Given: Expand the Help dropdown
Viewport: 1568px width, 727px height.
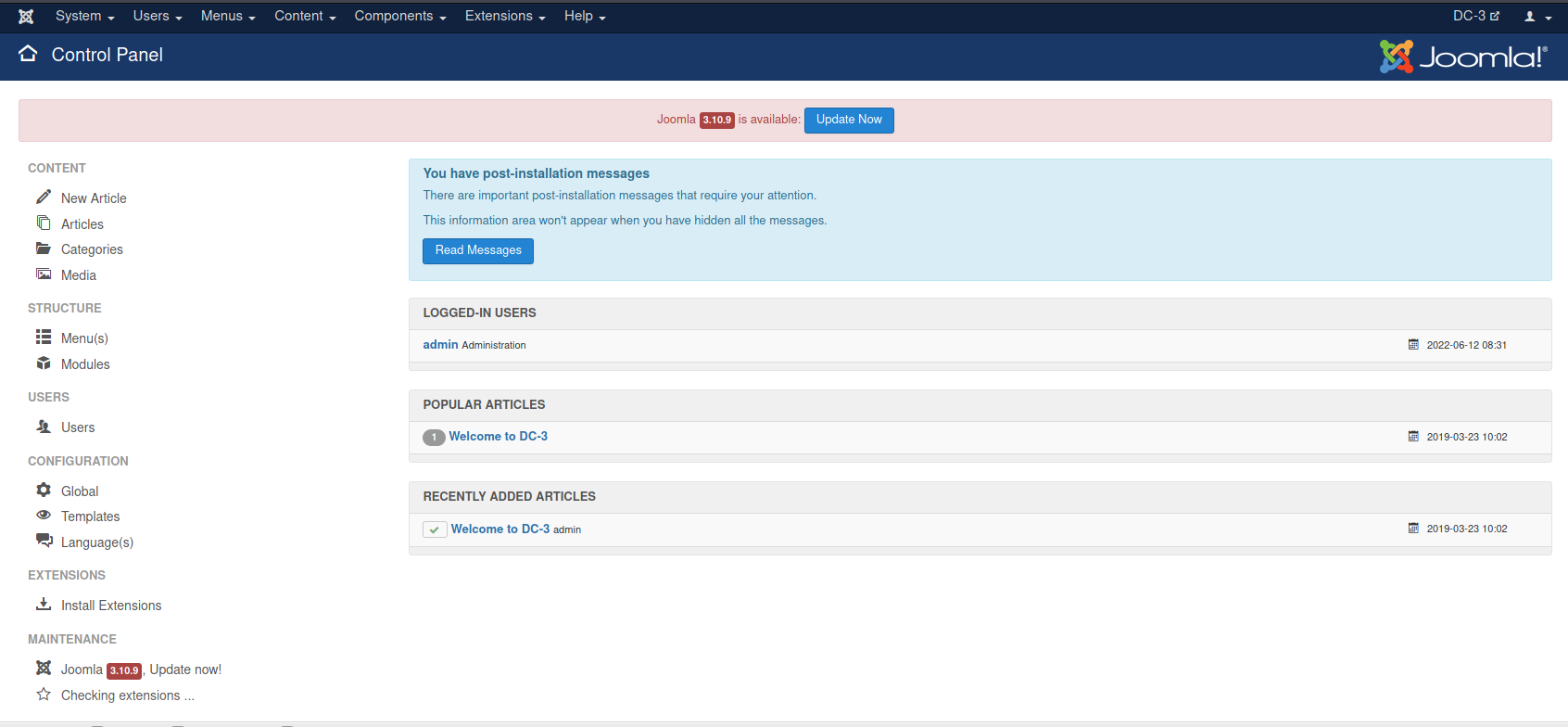Looking at the screenshot, I should [585, 16].
